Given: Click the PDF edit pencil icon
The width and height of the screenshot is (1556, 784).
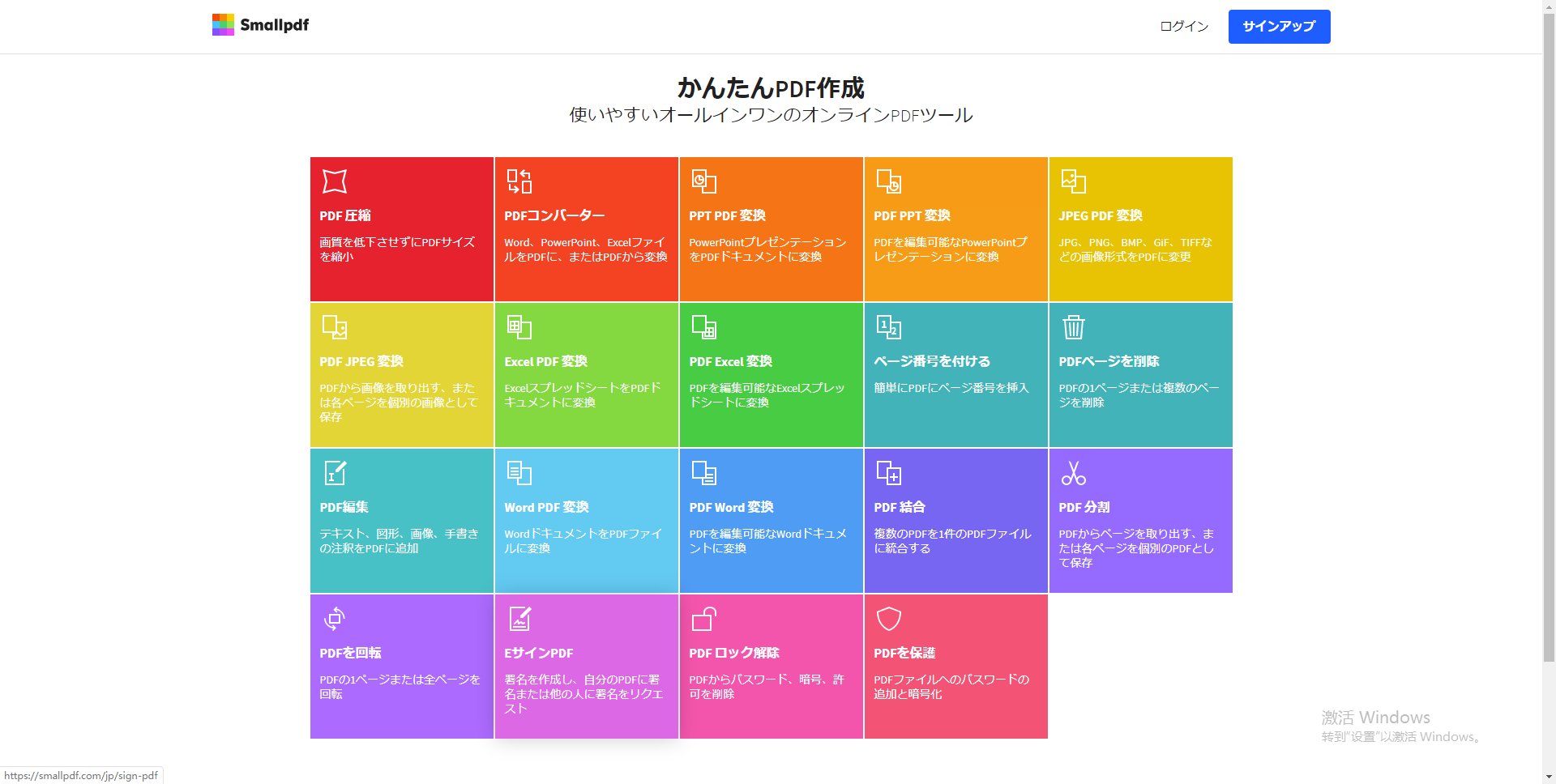Looking at the screenshot, I should [x=335, y=473].
